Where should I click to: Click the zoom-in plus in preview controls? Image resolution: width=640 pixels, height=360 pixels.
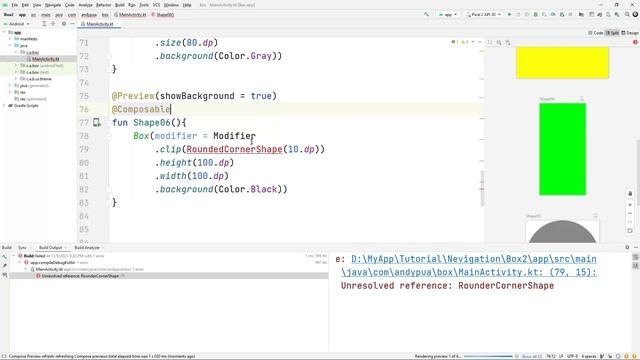pyautogui.click(x=630, y=204)
